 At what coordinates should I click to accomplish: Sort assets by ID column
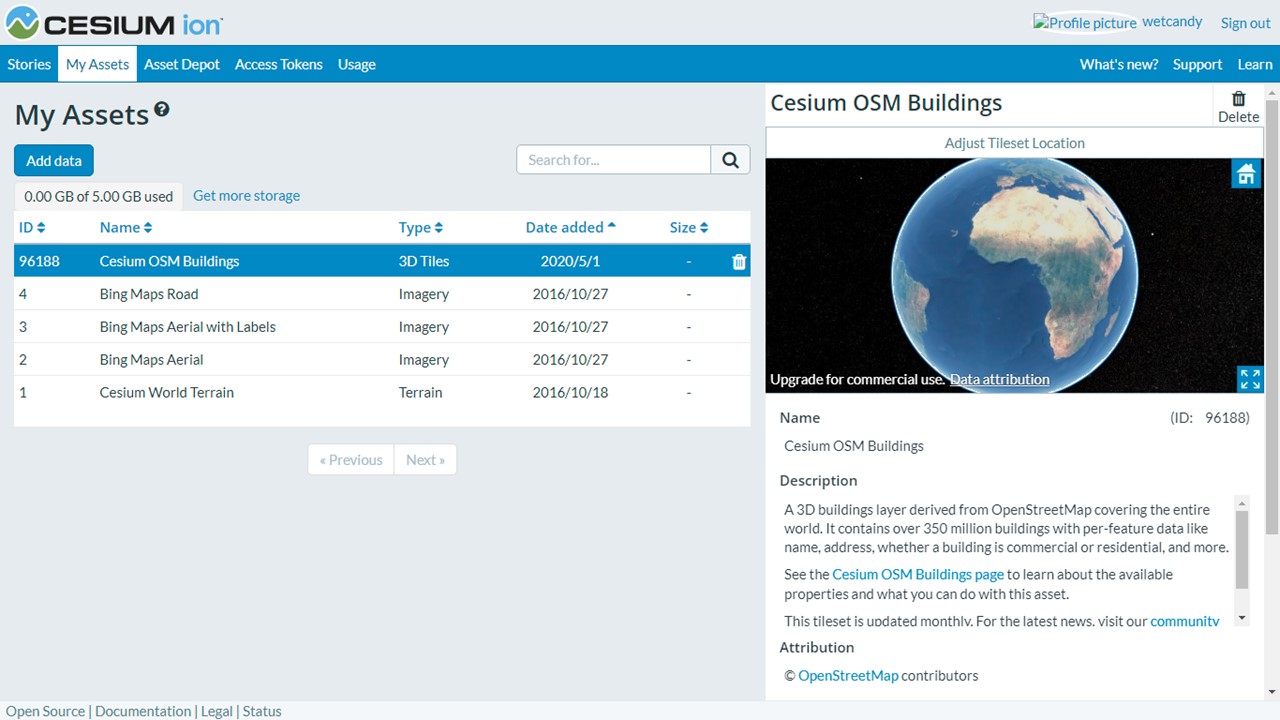(x=32, y=228)
